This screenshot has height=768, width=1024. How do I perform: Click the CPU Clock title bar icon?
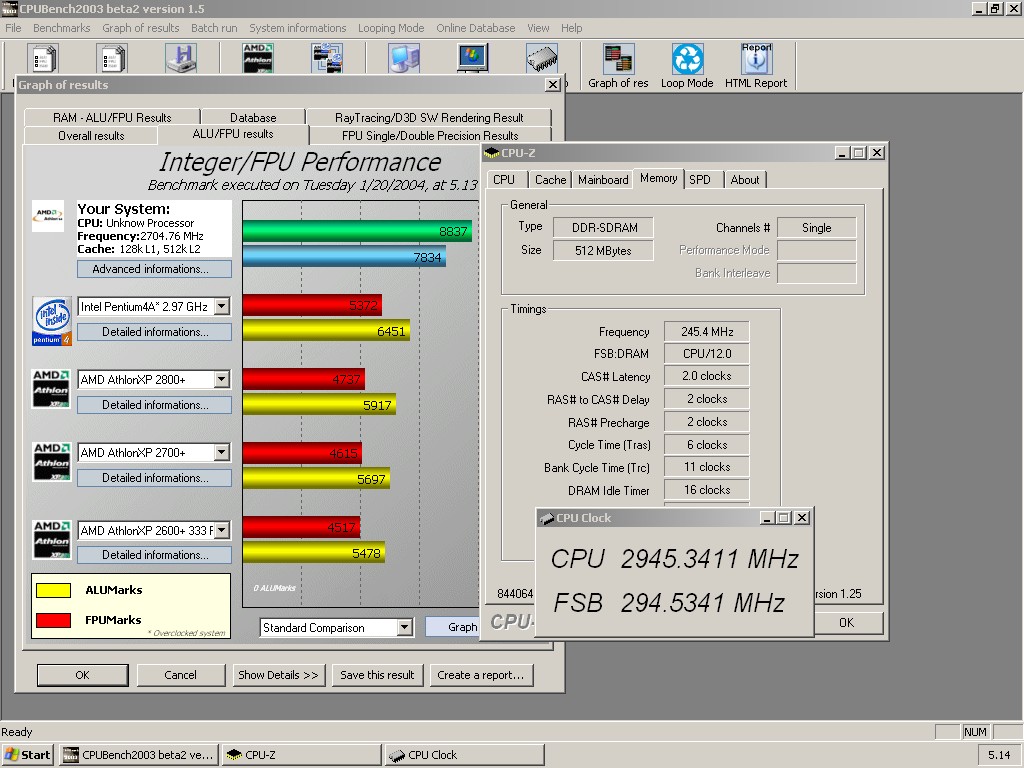546,518
